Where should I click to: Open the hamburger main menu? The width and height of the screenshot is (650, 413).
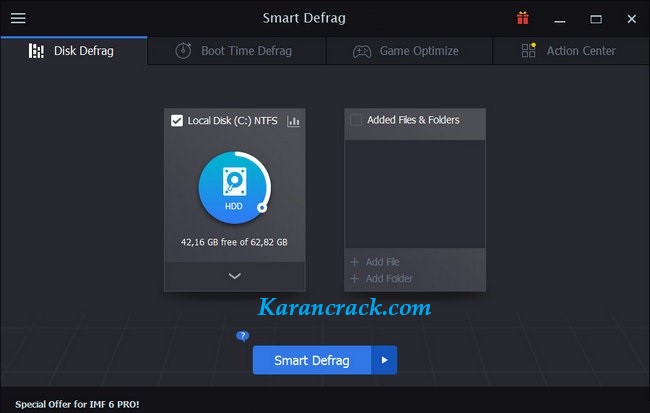pyautogui.click(x=18, y=18)
